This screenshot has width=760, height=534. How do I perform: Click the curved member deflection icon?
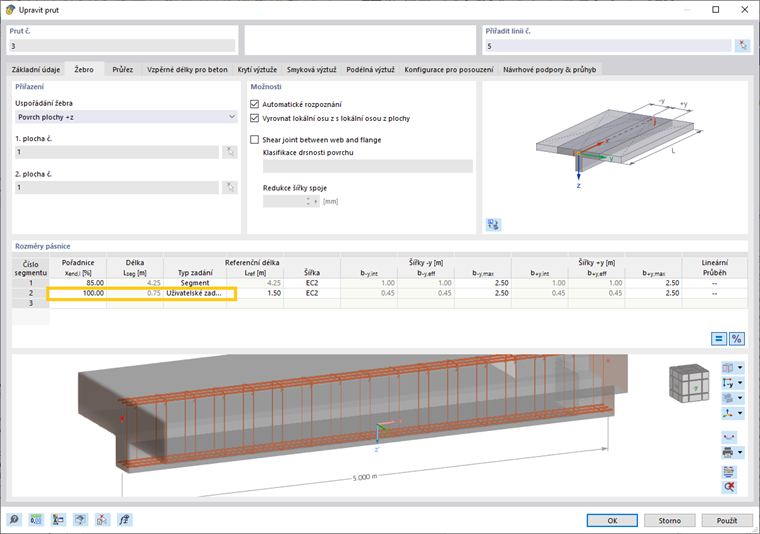[729, 437]
